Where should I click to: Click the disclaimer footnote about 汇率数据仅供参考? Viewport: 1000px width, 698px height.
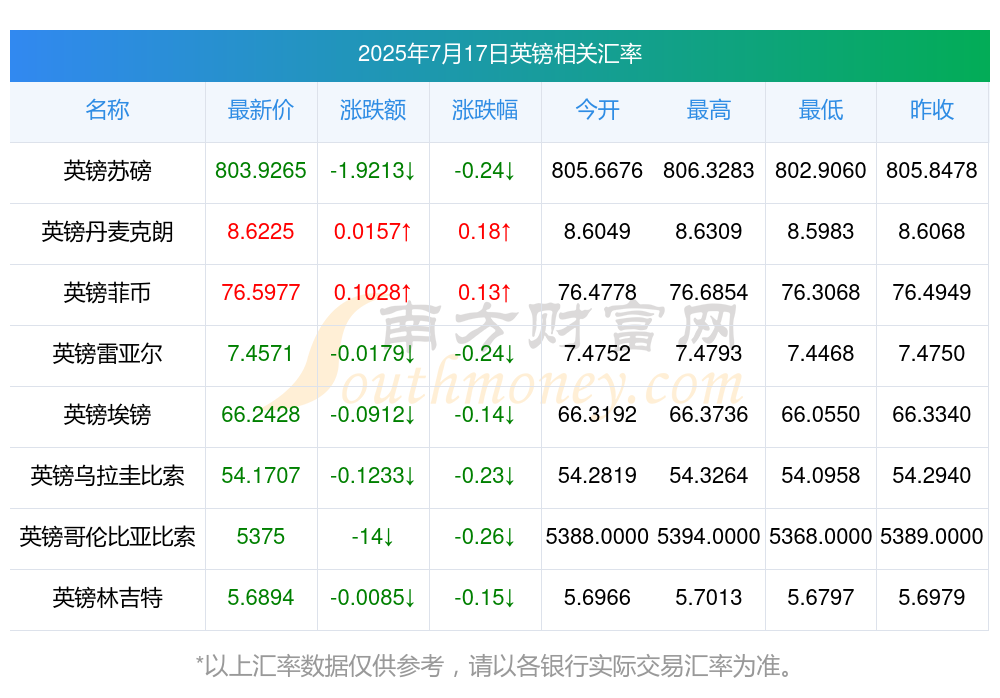coord(495,666)
